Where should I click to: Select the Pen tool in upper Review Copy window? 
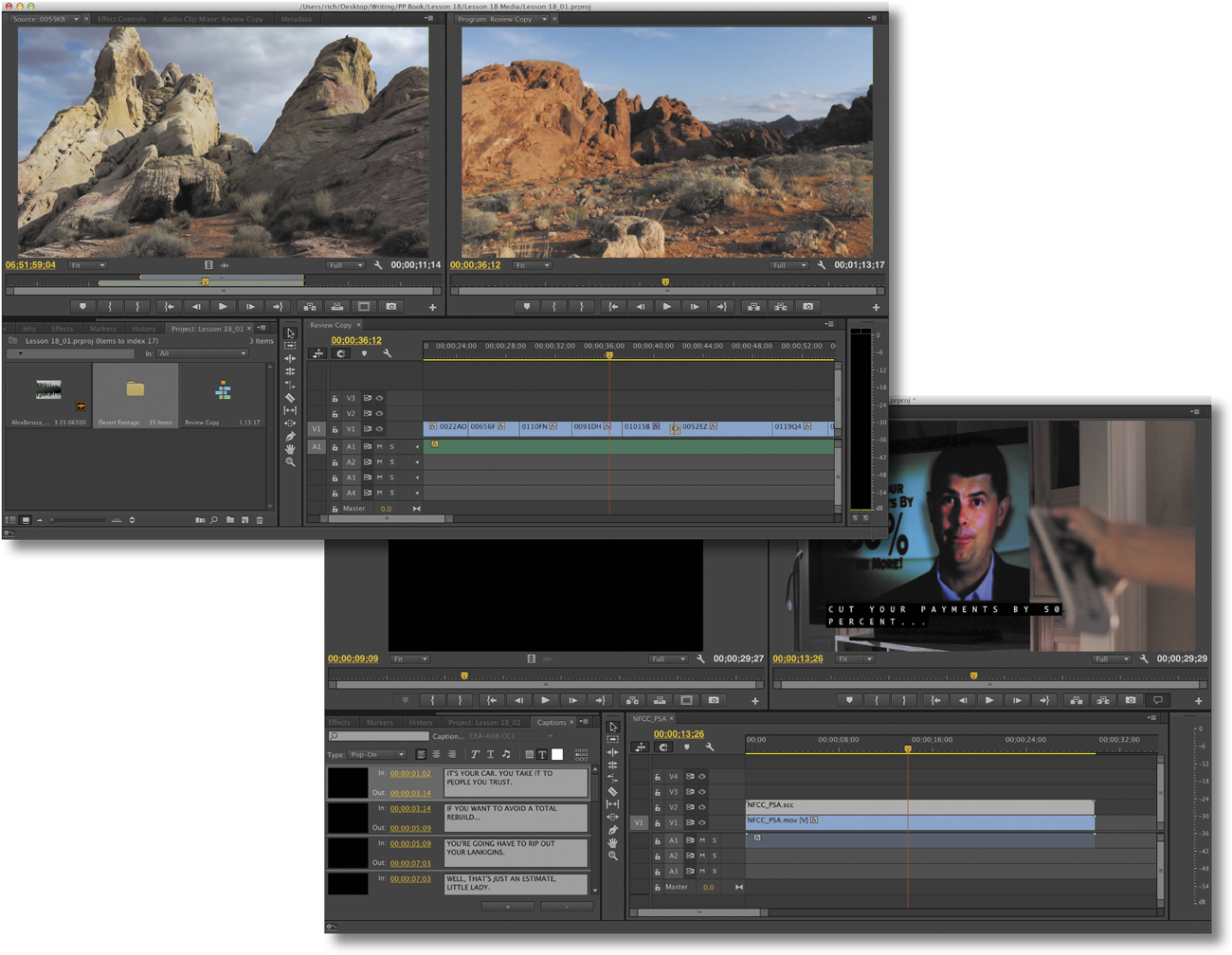click(290, 437)
